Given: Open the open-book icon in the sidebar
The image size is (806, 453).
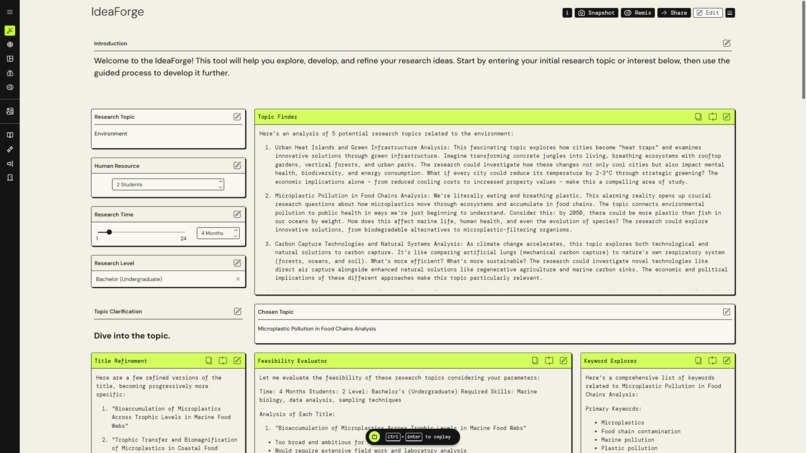Looking at the screenshot, I should click(x=10, y=135).
